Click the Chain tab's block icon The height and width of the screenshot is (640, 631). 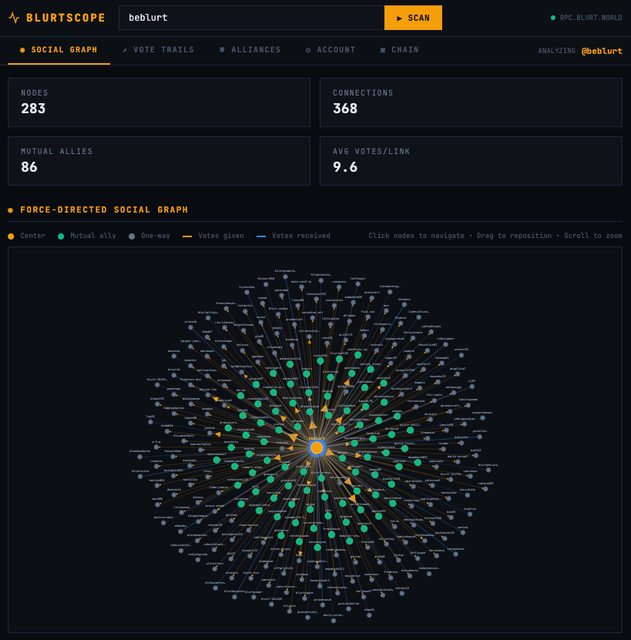pos(383,50)
